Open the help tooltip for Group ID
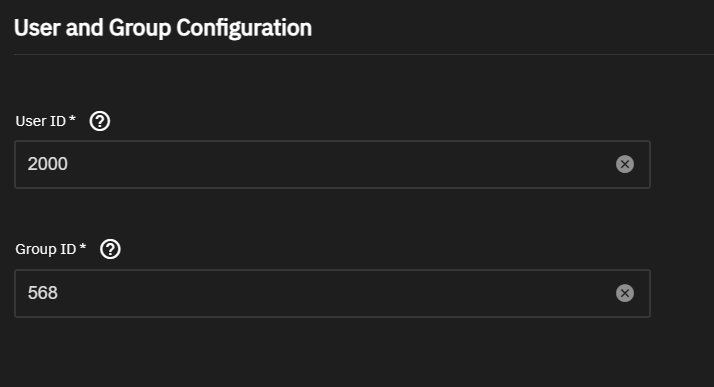The height and width of the screenshot is (387, 714). tap(110, 249)
